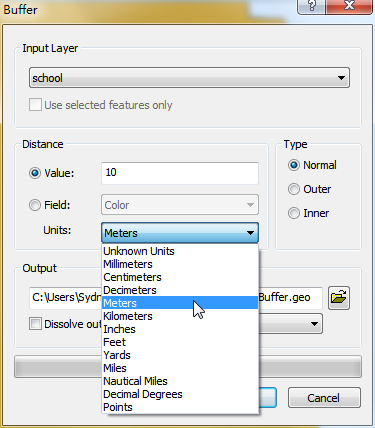The width and height of the screenshot is (375, 428).
Task: Select Miles from the units list
Action: pos(180,368)
